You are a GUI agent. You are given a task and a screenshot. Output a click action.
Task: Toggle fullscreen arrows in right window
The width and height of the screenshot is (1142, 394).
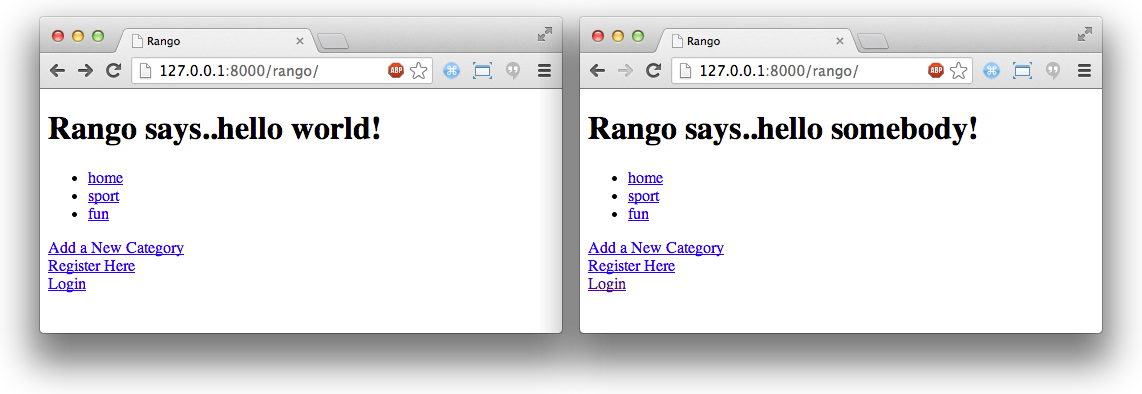(1085, 34)
